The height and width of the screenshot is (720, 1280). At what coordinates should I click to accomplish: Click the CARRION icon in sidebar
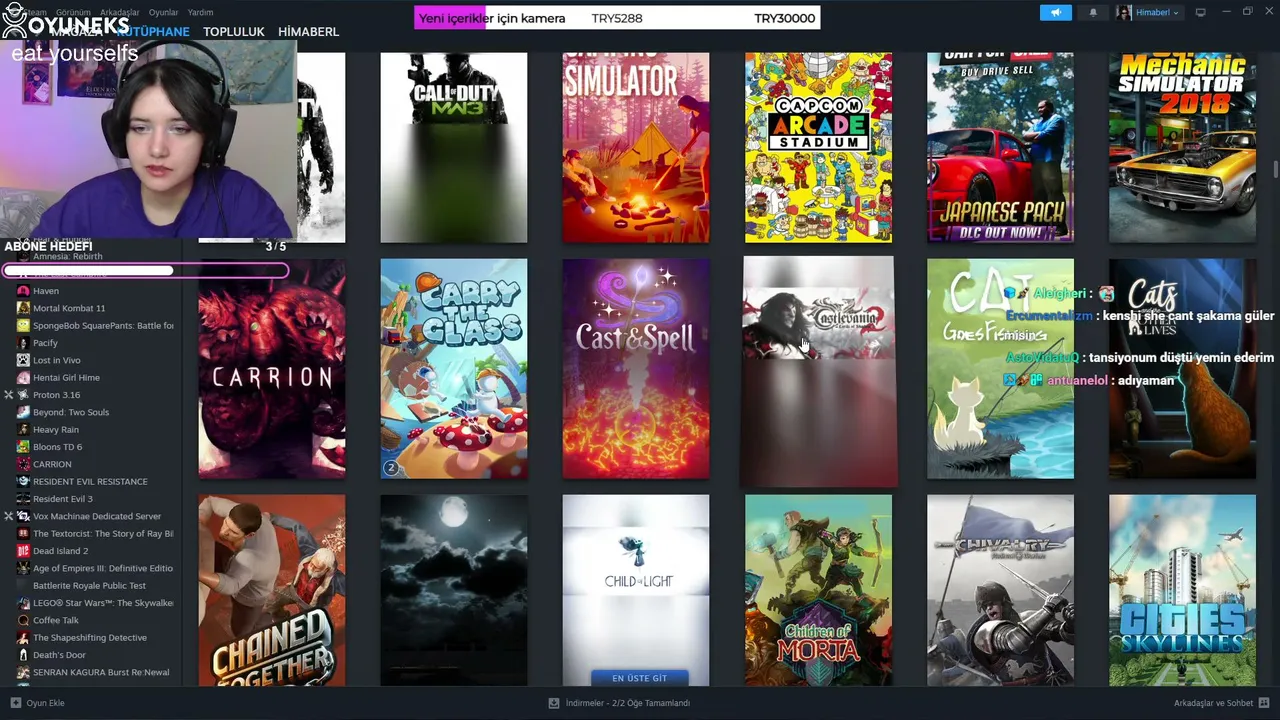point(23,464)
